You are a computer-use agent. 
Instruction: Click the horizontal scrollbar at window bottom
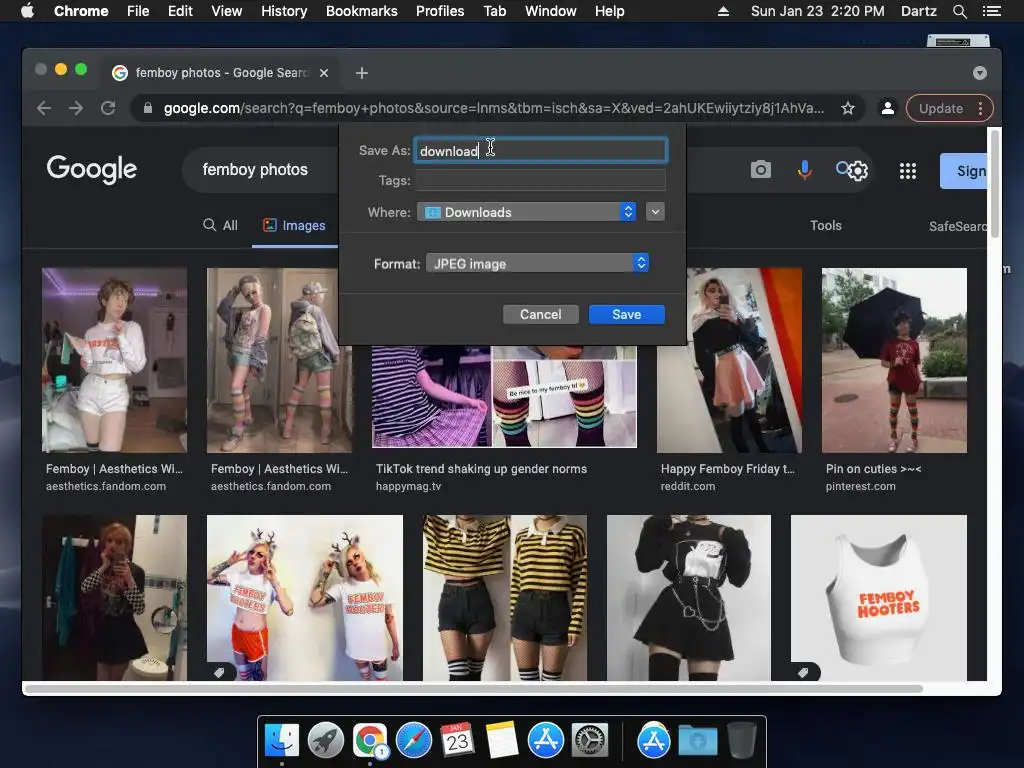(473, 688)
